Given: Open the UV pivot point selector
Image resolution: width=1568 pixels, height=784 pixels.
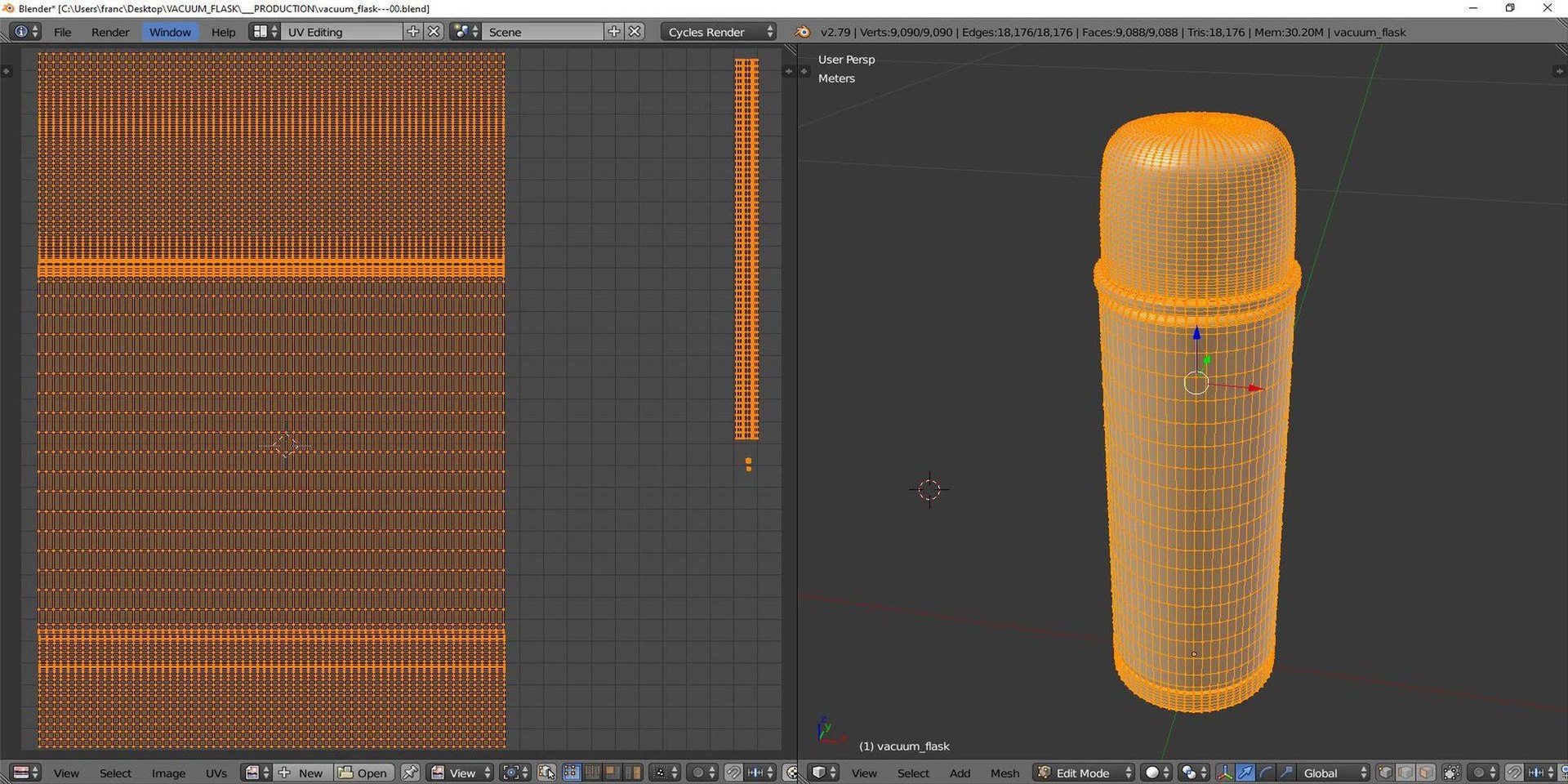Looking at the screenshot, I should [515, 773].
